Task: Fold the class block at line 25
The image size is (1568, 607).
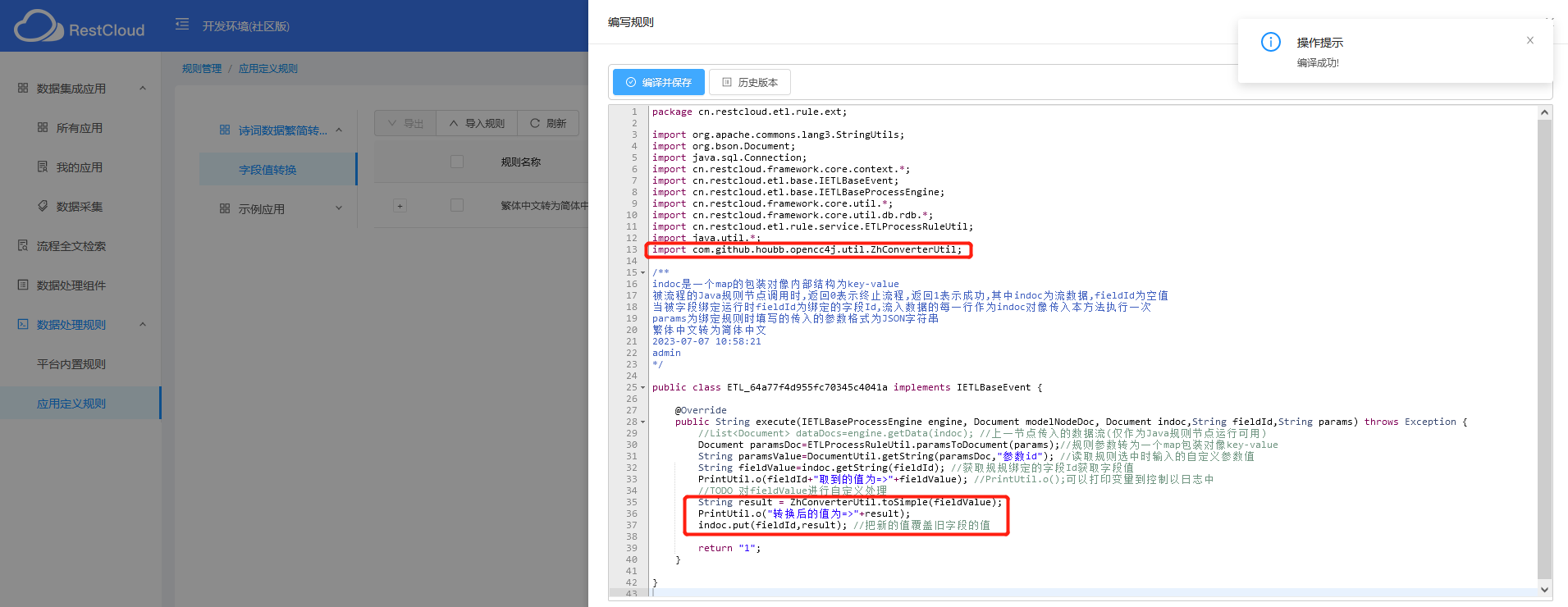Action: coord(643,387)
